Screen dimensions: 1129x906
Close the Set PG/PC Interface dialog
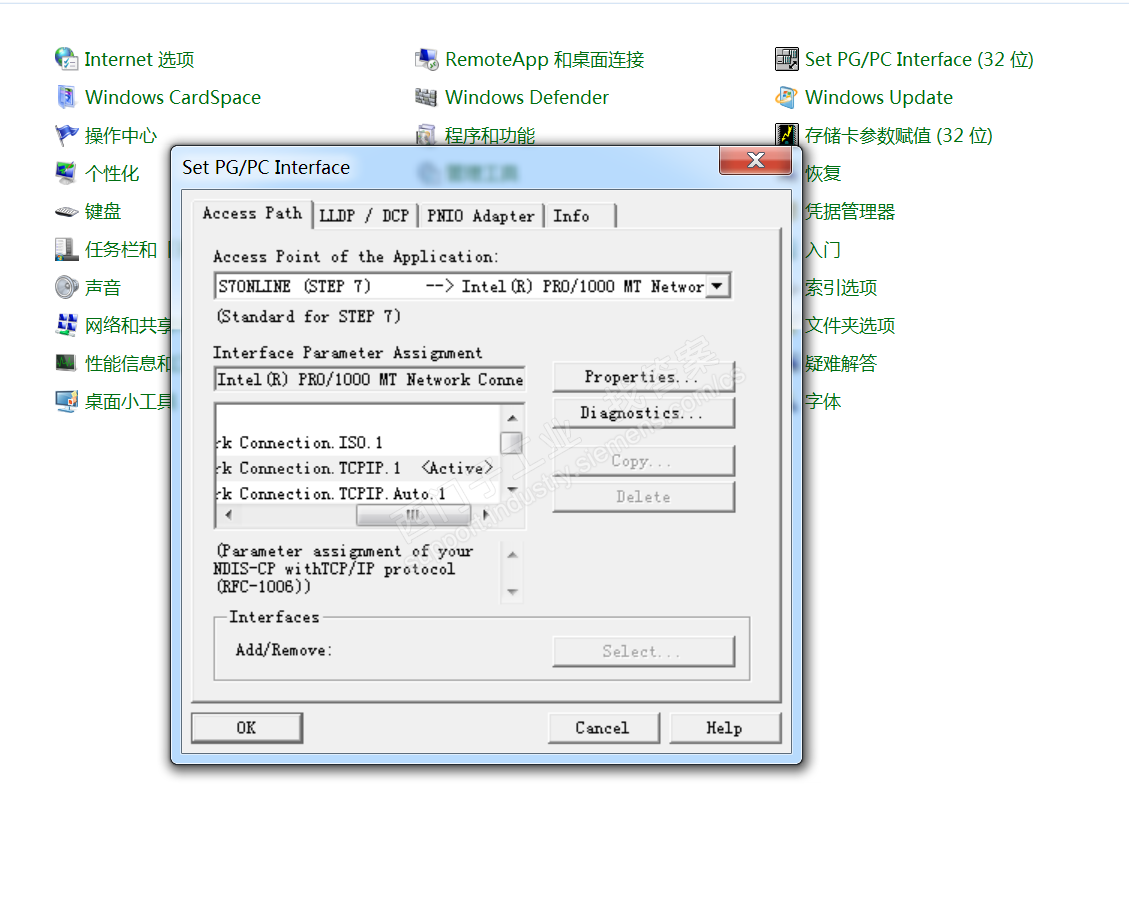(755, 160)
